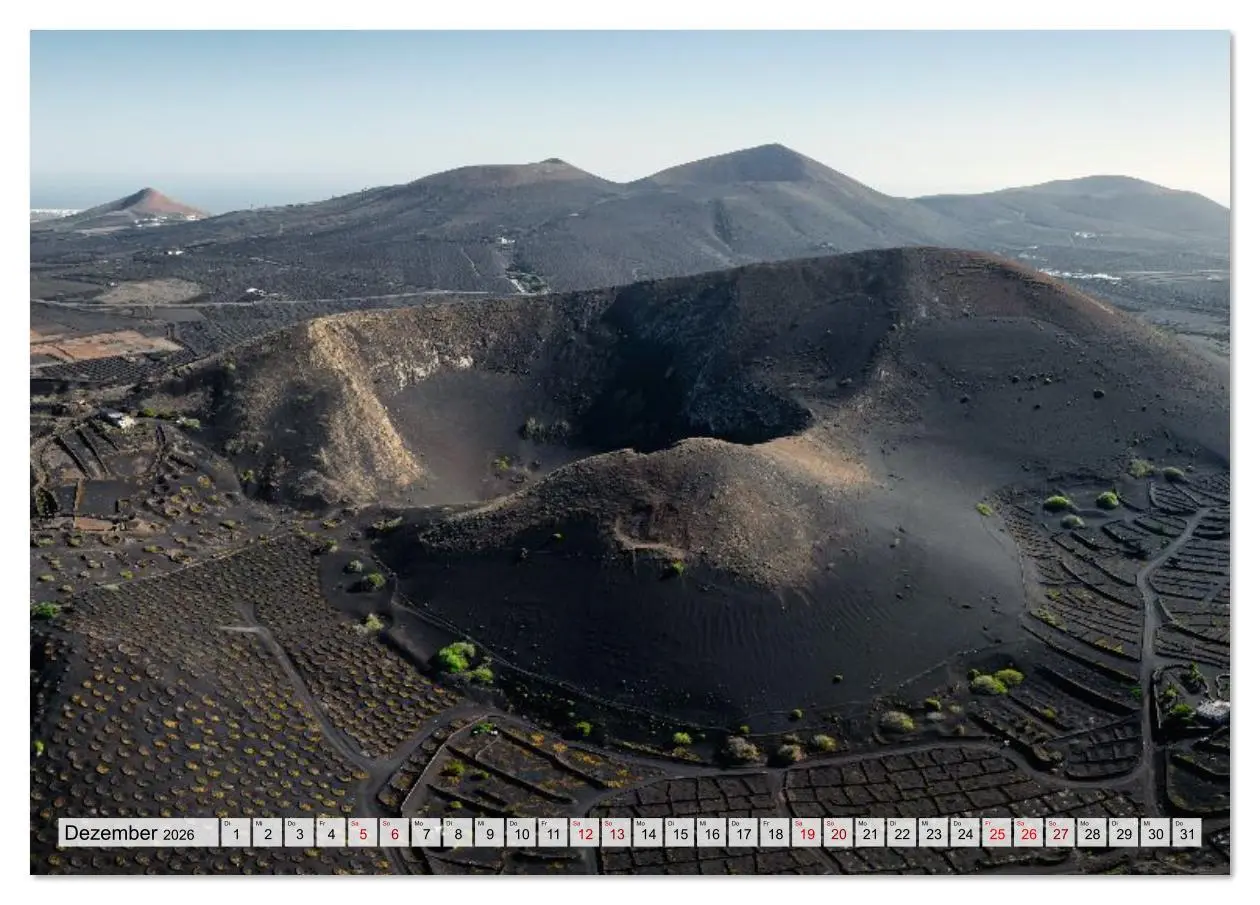
Task: Pick the last day cell, 31
Action: tap(1187, 833)
